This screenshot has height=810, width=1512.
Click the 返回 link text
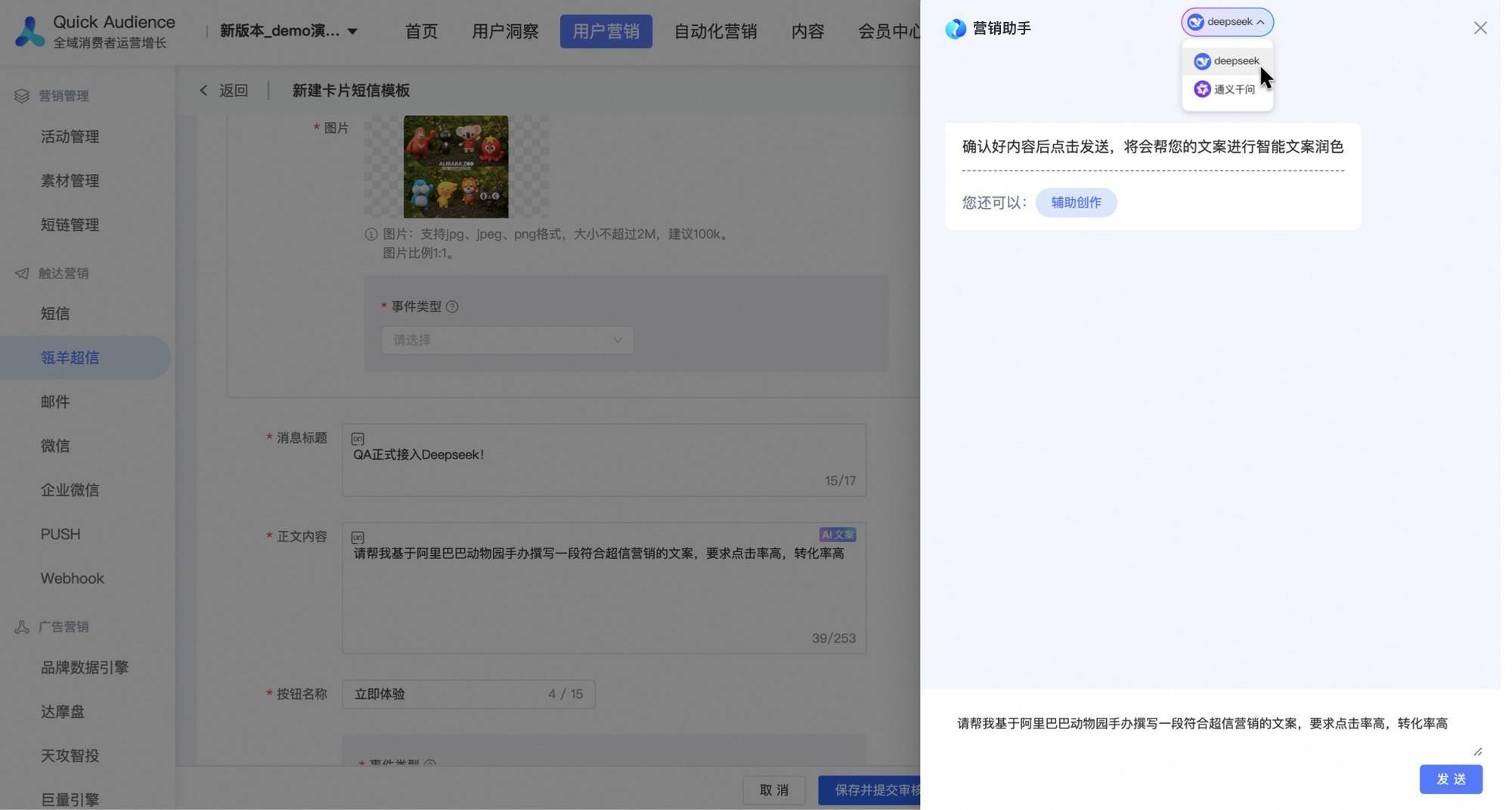[x=234, y=90]
